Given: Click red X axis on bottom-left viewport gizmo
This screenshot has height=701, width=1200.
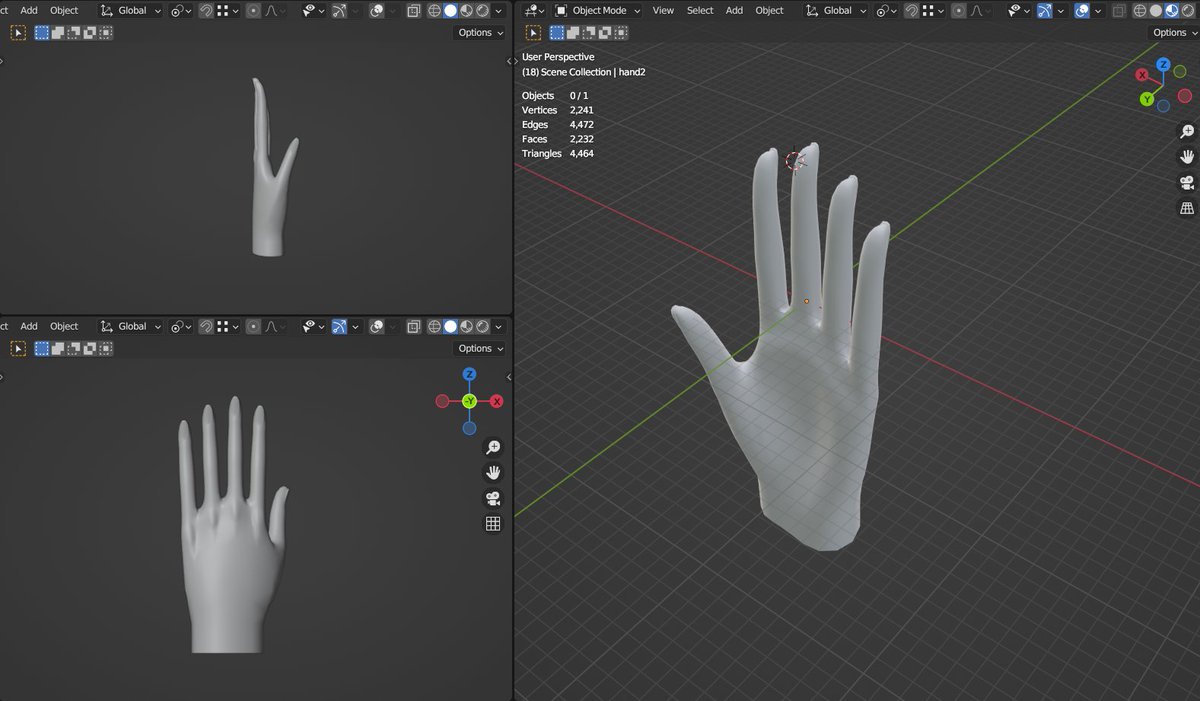Looking at the screenshot, I should (496, 401).
